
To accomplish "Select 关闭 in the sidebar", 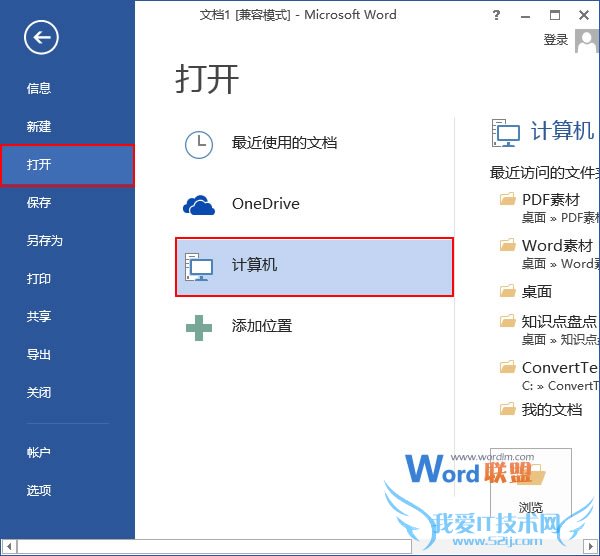I will coord(39,392).
